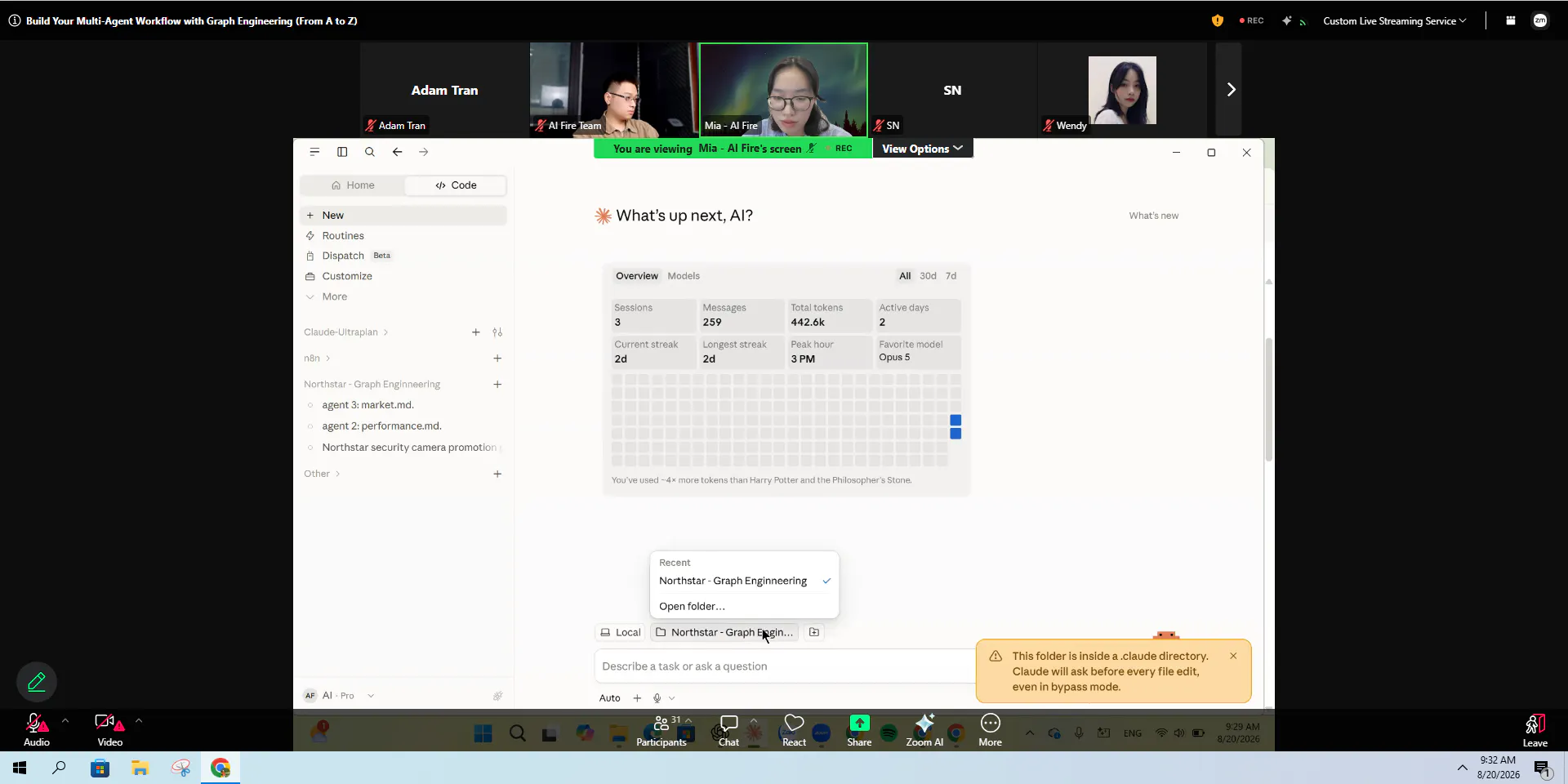The height and width of the screenshot is (784, 1568).
Task: Click the Zoom security shield icon
Action: [1217, 21]
